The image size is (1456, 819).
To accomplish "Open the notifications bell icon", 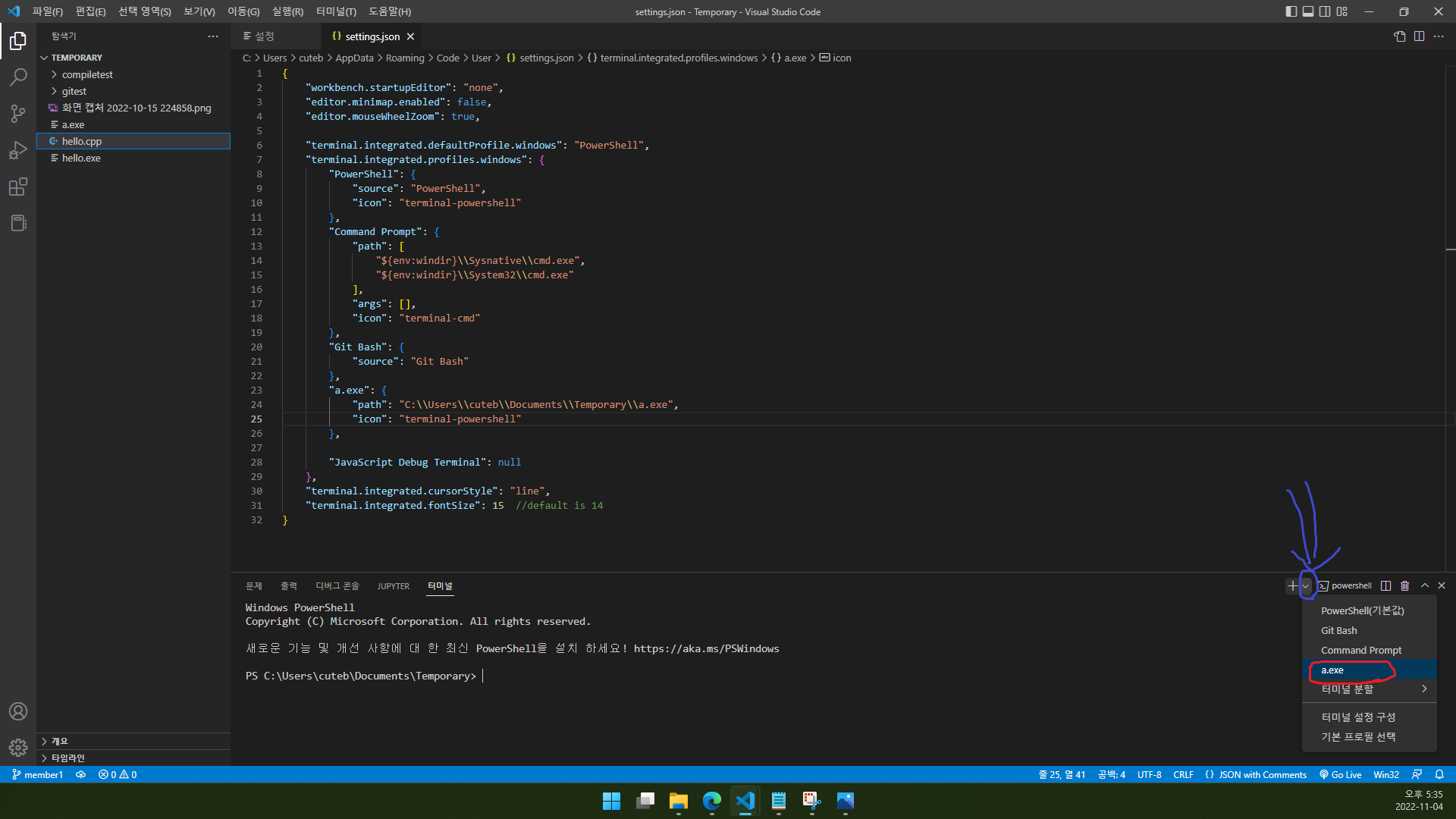I will 1439,774.
